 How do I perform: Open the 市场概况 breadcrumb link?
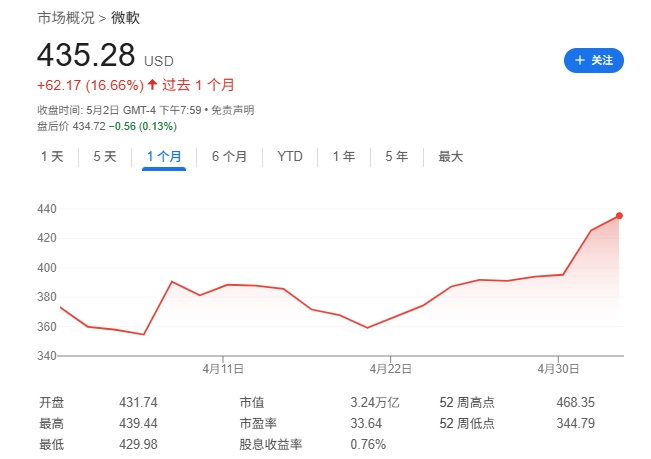click(x=66, y=18)
